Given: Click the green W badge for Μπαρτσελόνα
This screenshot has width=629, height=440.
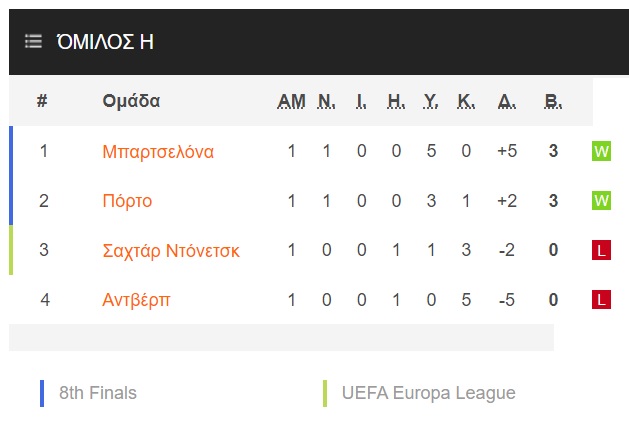Looking at the screenshot, I should 601,151.
